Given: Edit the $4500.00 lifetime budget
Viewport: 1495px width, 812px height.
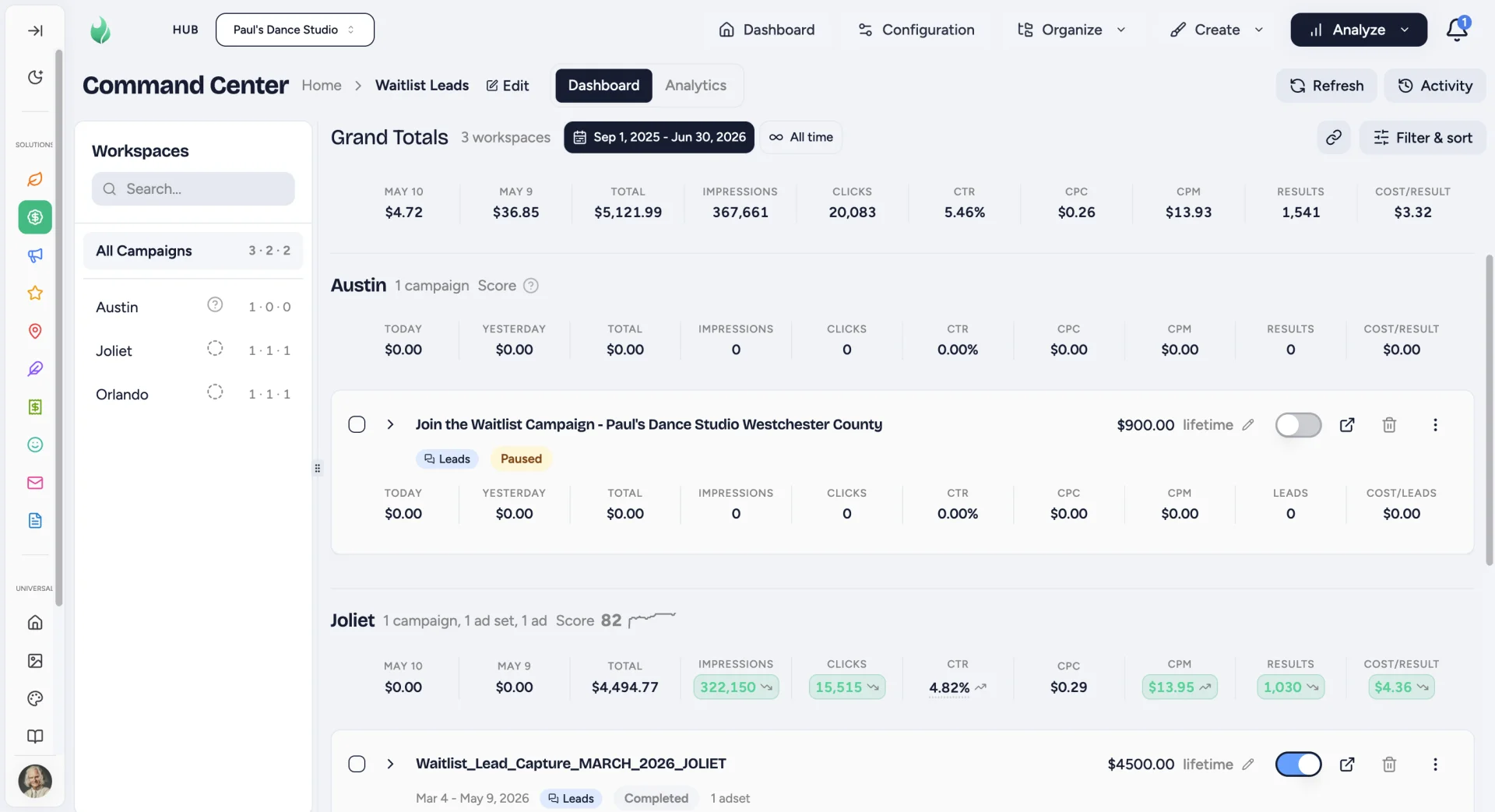Looking at the screenshot, I should tap(1248, 765).
